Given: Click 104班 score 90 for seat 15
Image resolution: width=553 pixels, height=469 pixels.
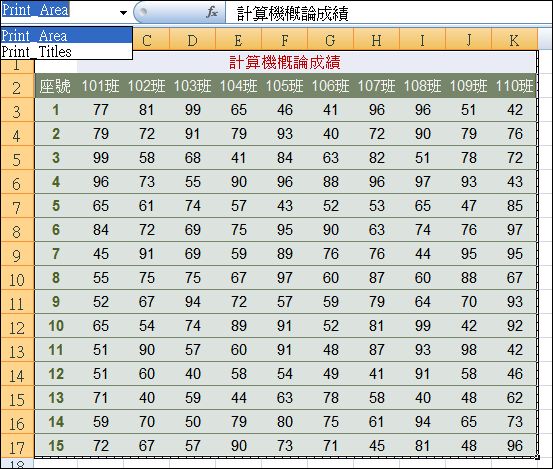Looking at the screenshot, I should tap(238, 446).
